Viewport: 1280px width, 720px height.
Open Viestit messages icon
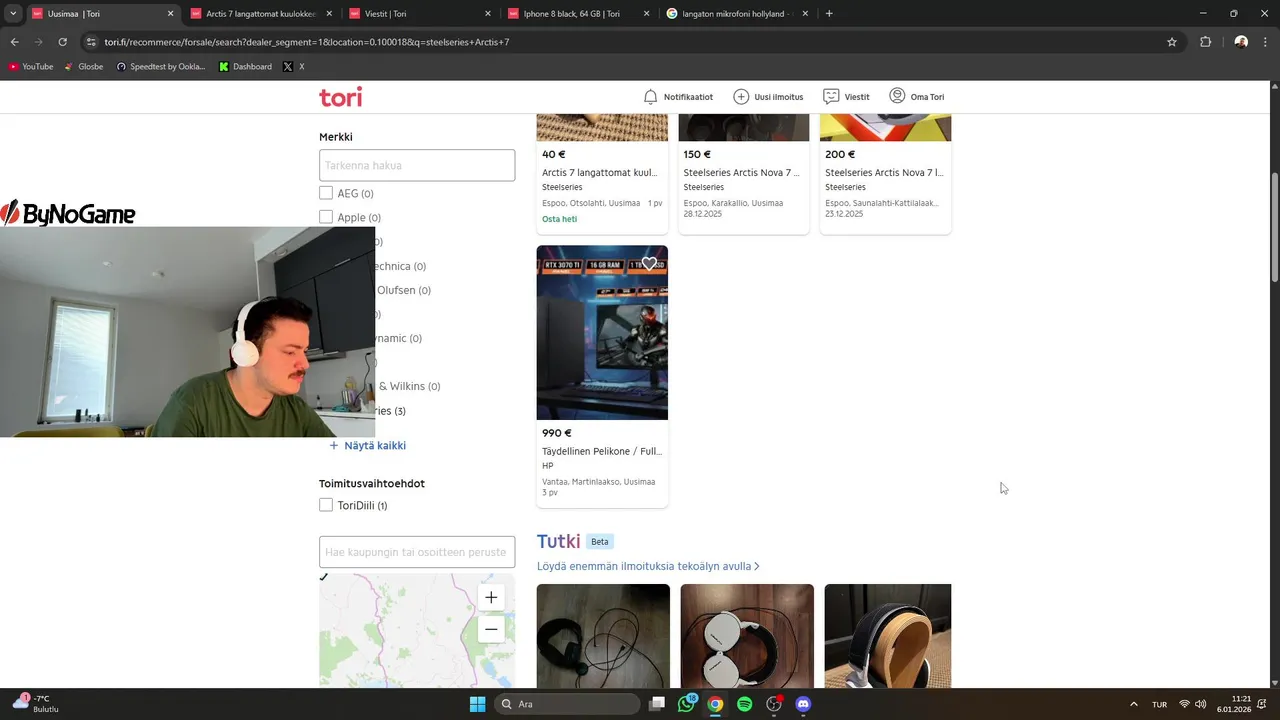coord(831,97)
